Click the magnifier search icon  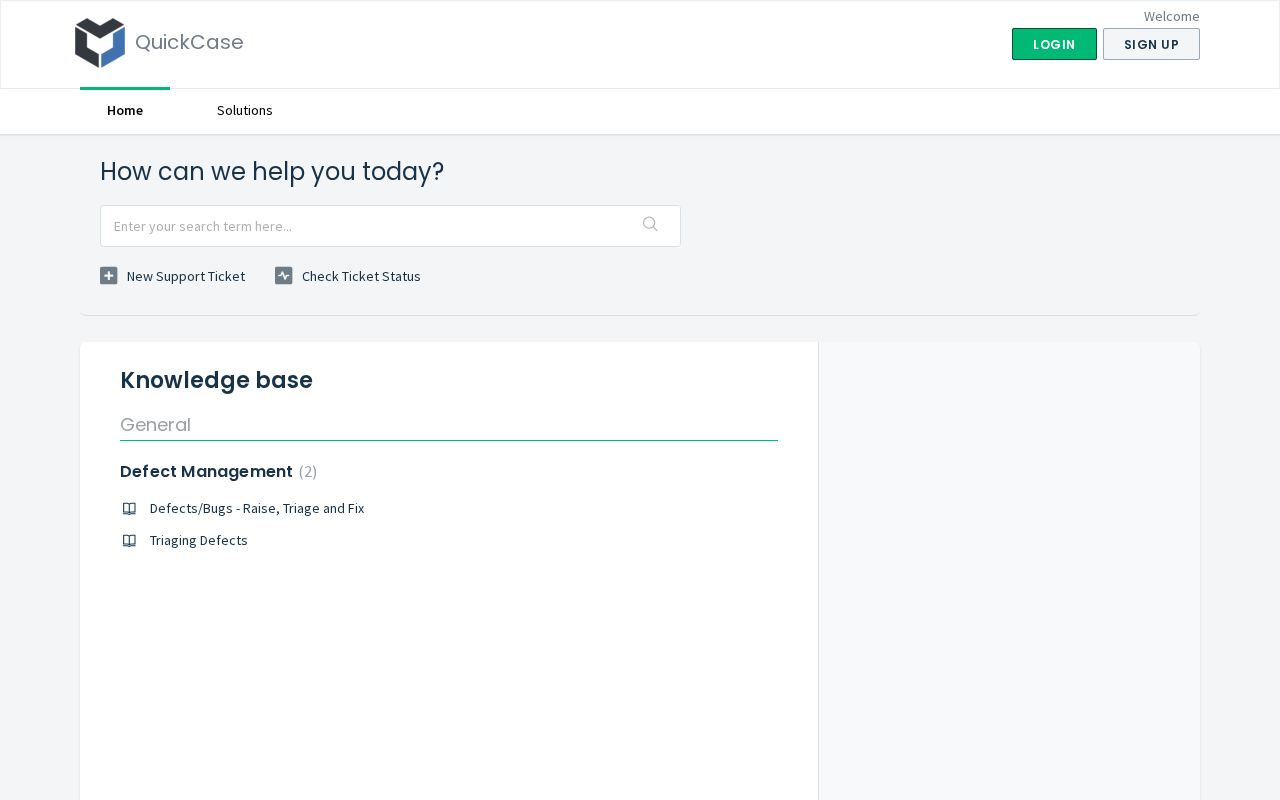click(x=650, y=225)
